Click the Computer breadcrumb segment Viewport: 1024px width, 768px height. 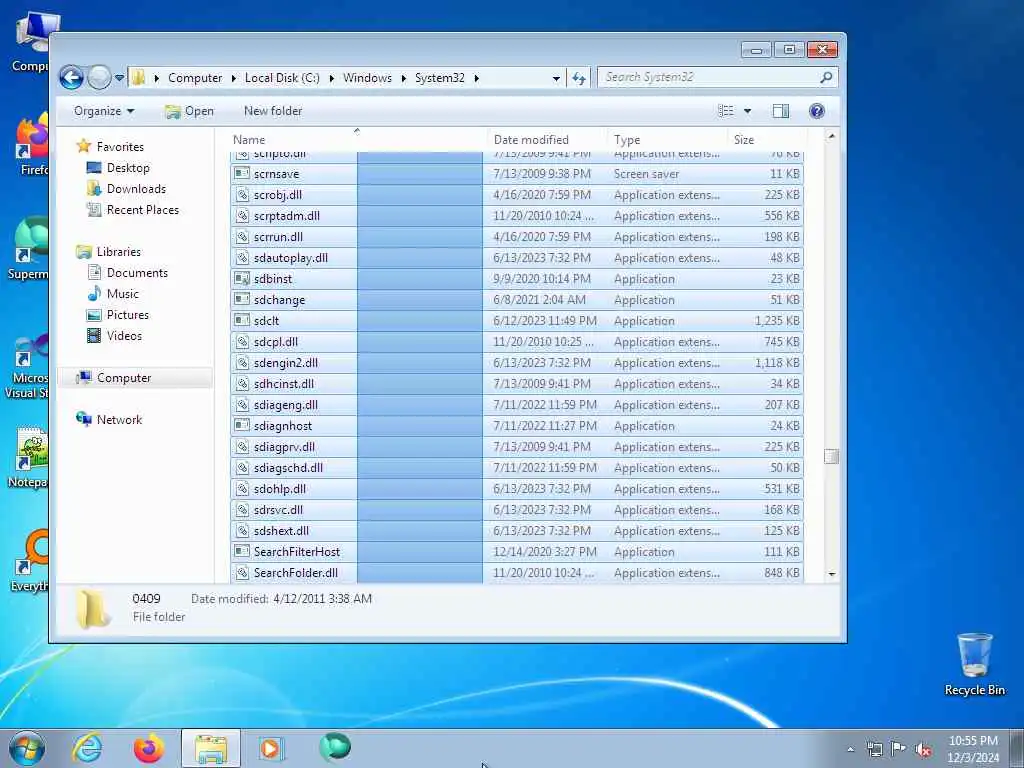195,78
